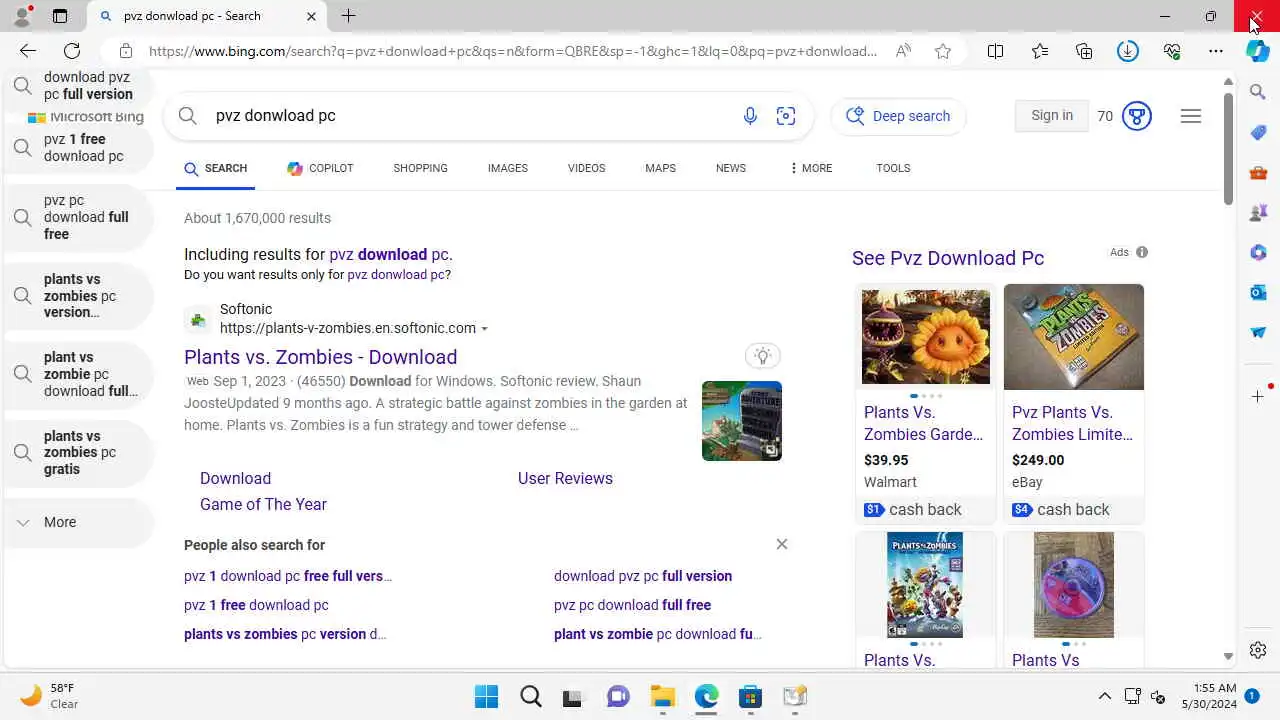Open browser Settings and more ellipsis
The width and height of the screenshot is (1280, 720).
(1216, 51)
